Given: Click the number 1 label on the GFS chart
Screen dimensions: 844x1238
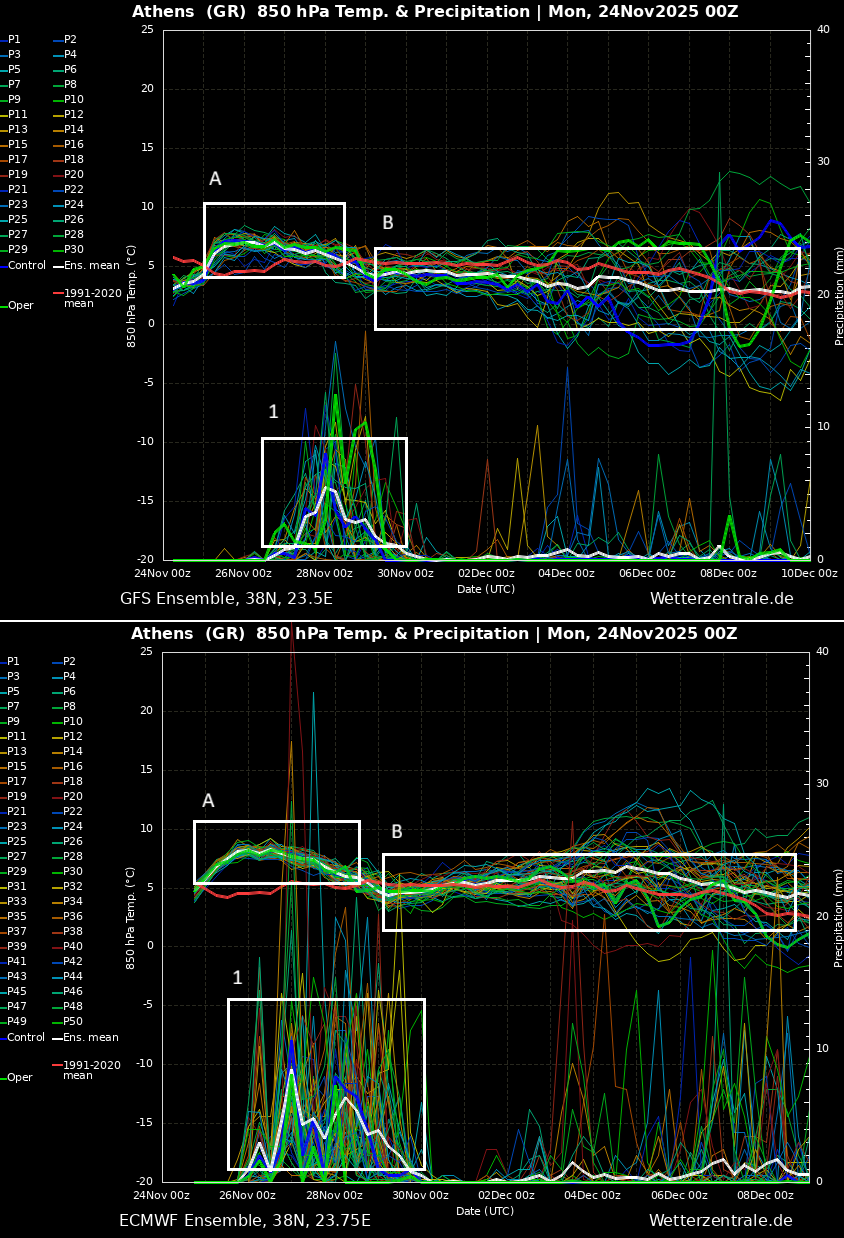Looking at the screenshot, I should coord(273,412).
